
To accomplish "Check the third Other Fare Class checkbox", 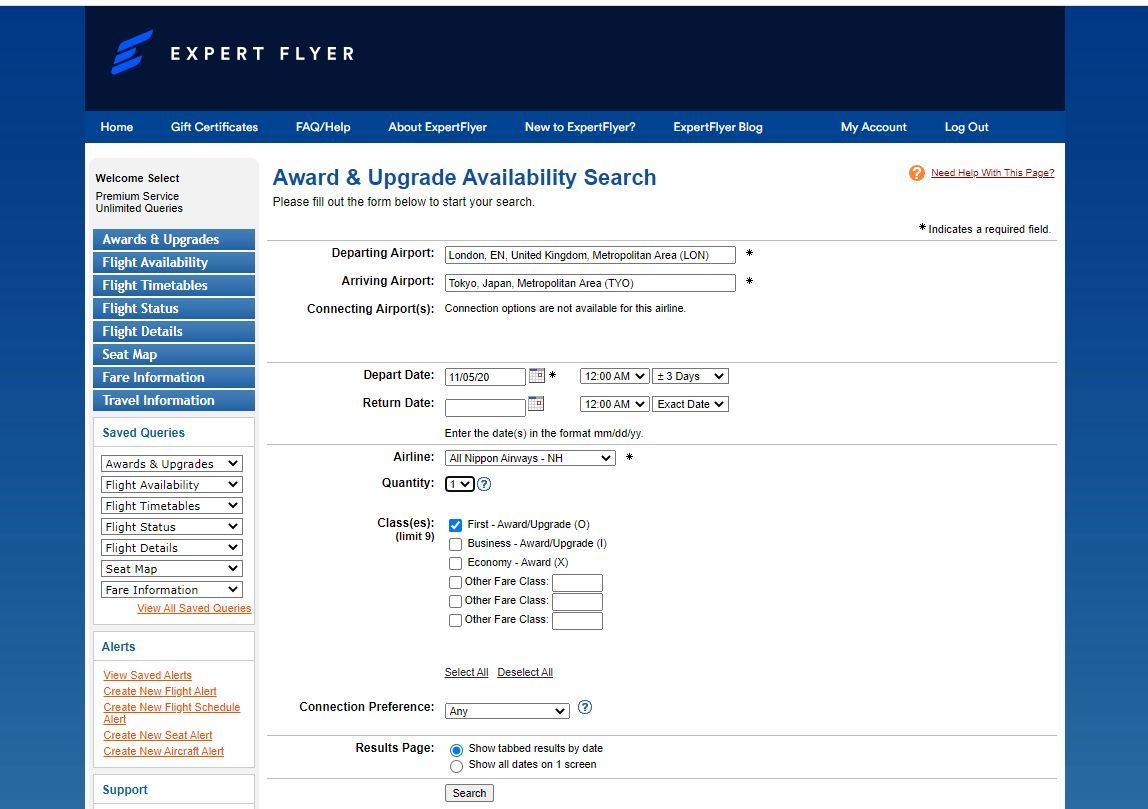I will pos(455,620).
